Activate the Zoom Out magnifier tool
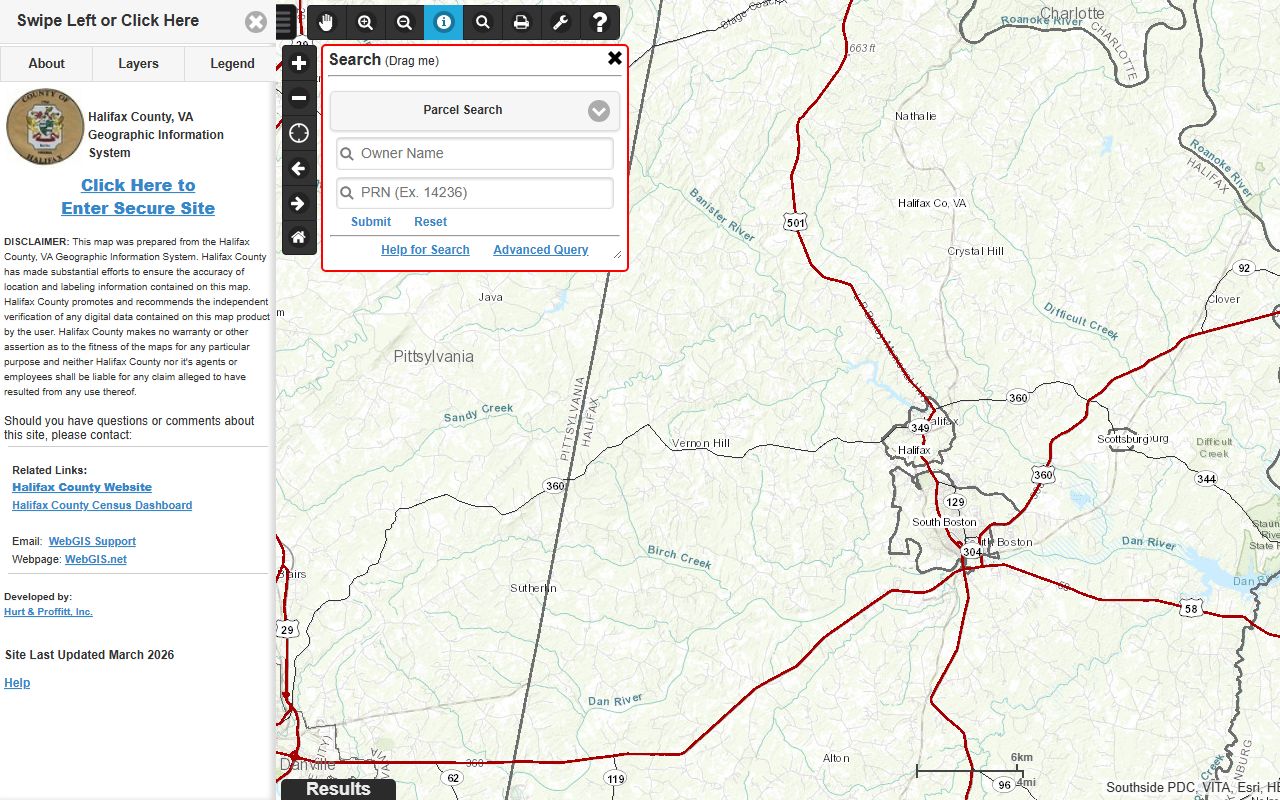The width and height of the screenshot is (1280, 800). [404, 23]
